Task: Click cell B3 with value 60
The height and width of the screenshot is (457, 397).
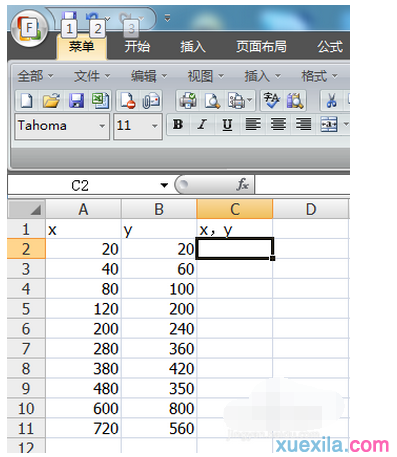Action: [x=159, y=269]
